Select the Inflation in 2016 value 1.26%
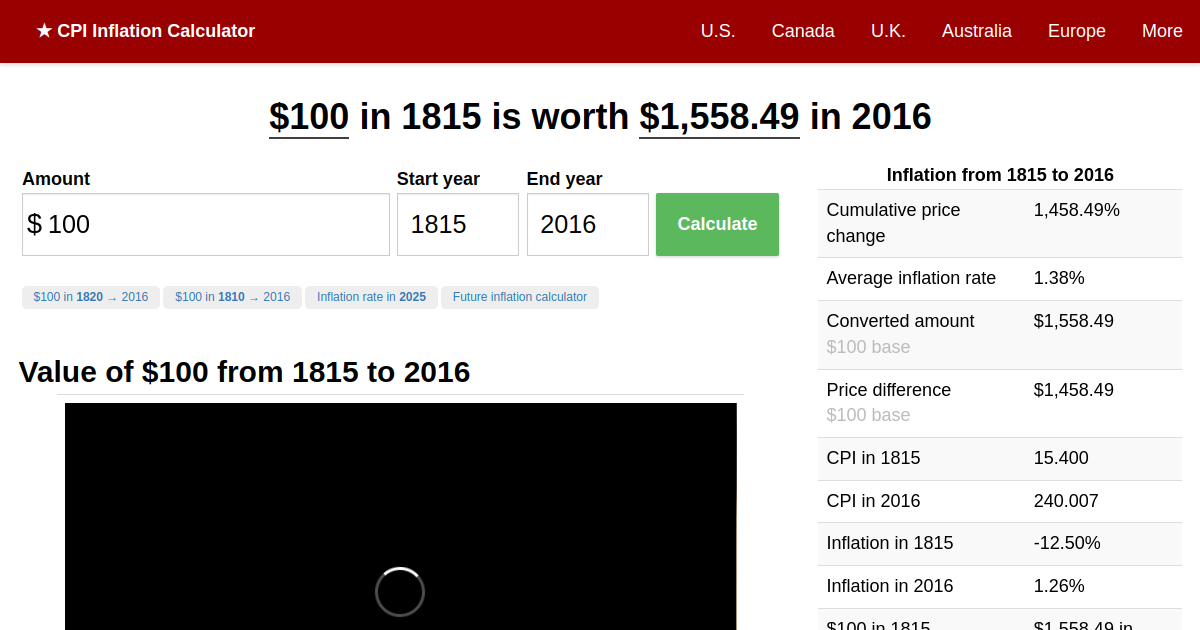Image resolution: width=1200 pixels, height=630 pixels. click(1059, 586)
